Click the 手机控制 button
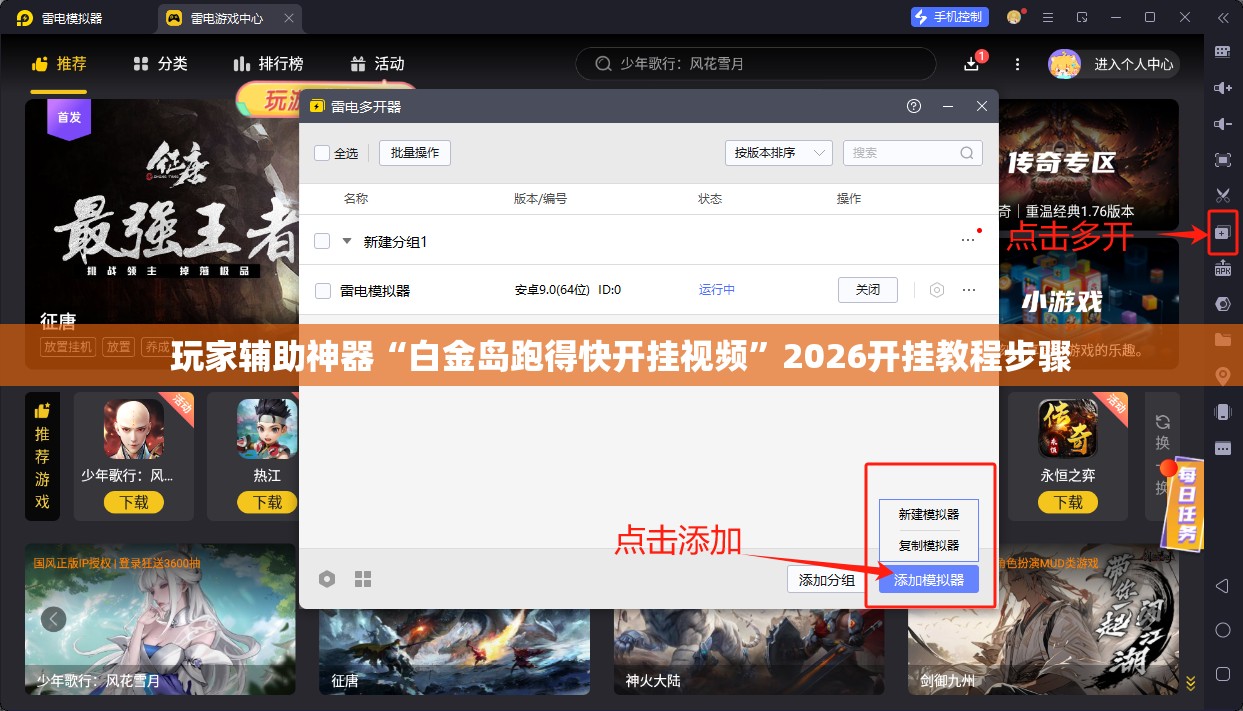 (950, 17)
